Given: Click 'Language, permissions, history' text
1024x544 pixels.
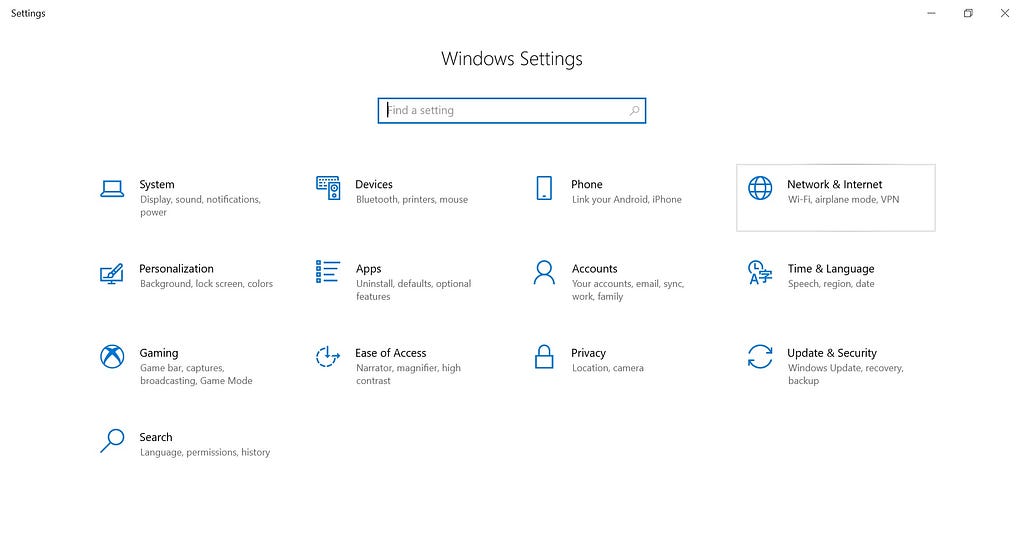Looking at the screenshot, I should [205, 453].
